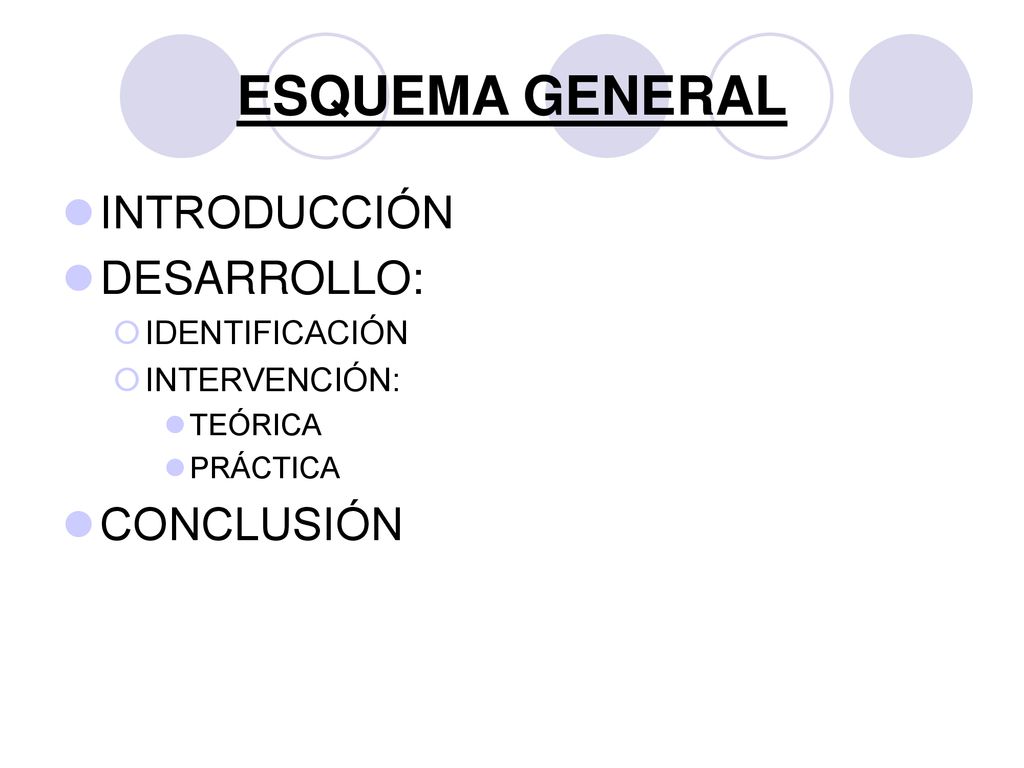
Task: Click the small bullet beside TEÓRICA
Action: pos(175,425)
